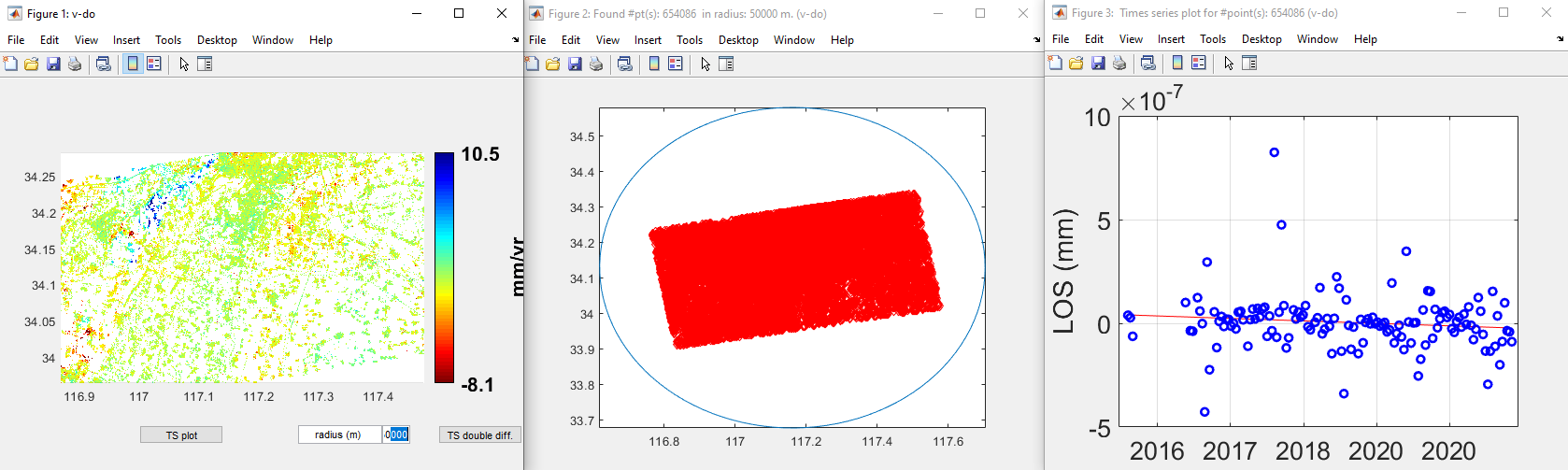Image resolution: width=1568 pixels, height=470 pixels.
Task: Click the velocity map in Figure 1
Action: [242, 267]
